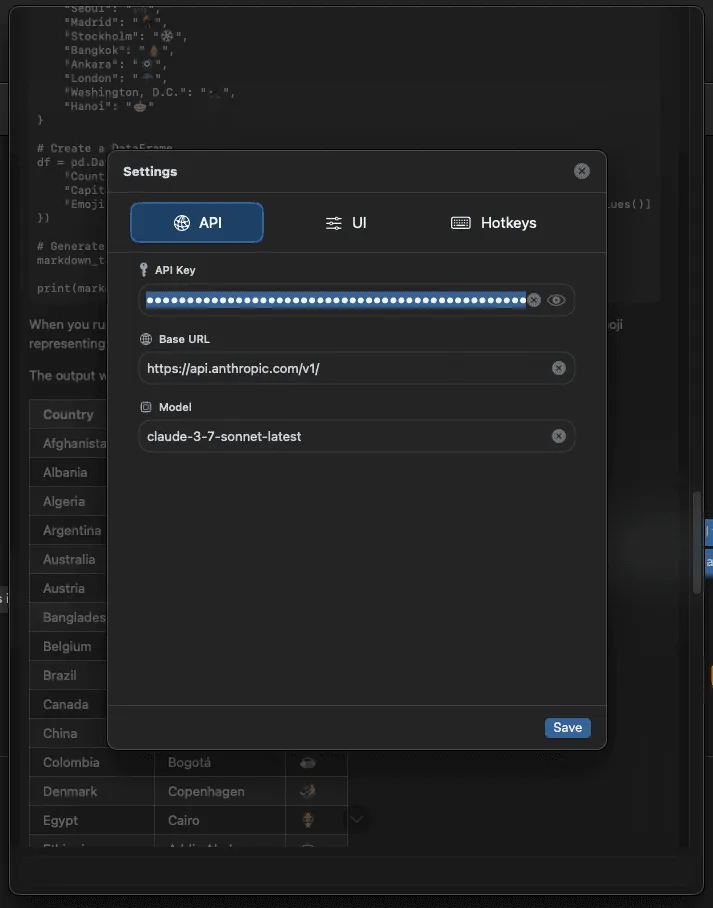Clear the Base URL field with its X icon
The height and width of the screenshot is (908, 713).
559,368
